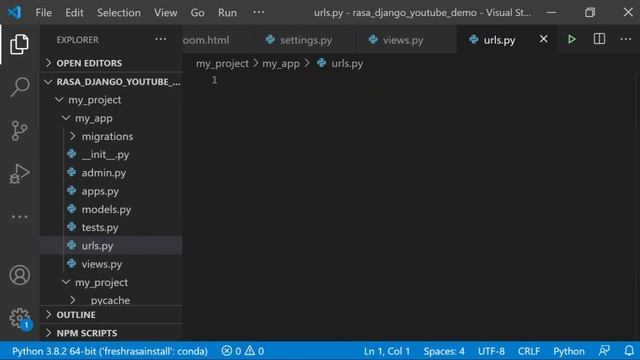Image resolution: width=640 pixels, height=360 pixels.
Task: Open tests.py from the file tree
Action: pyautogui.click(x=111, y=227)
